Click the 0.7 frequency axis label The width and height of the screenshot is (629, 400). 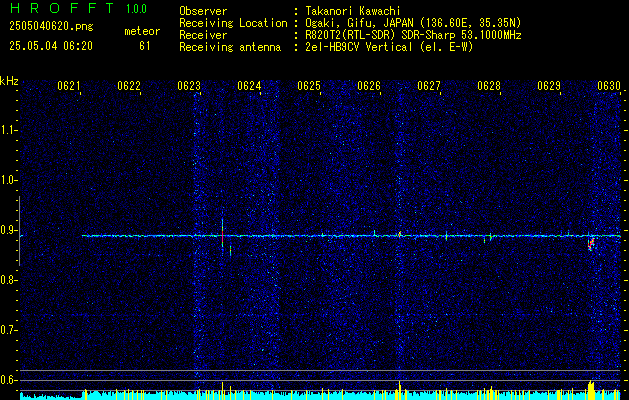(x=8, y=330)
